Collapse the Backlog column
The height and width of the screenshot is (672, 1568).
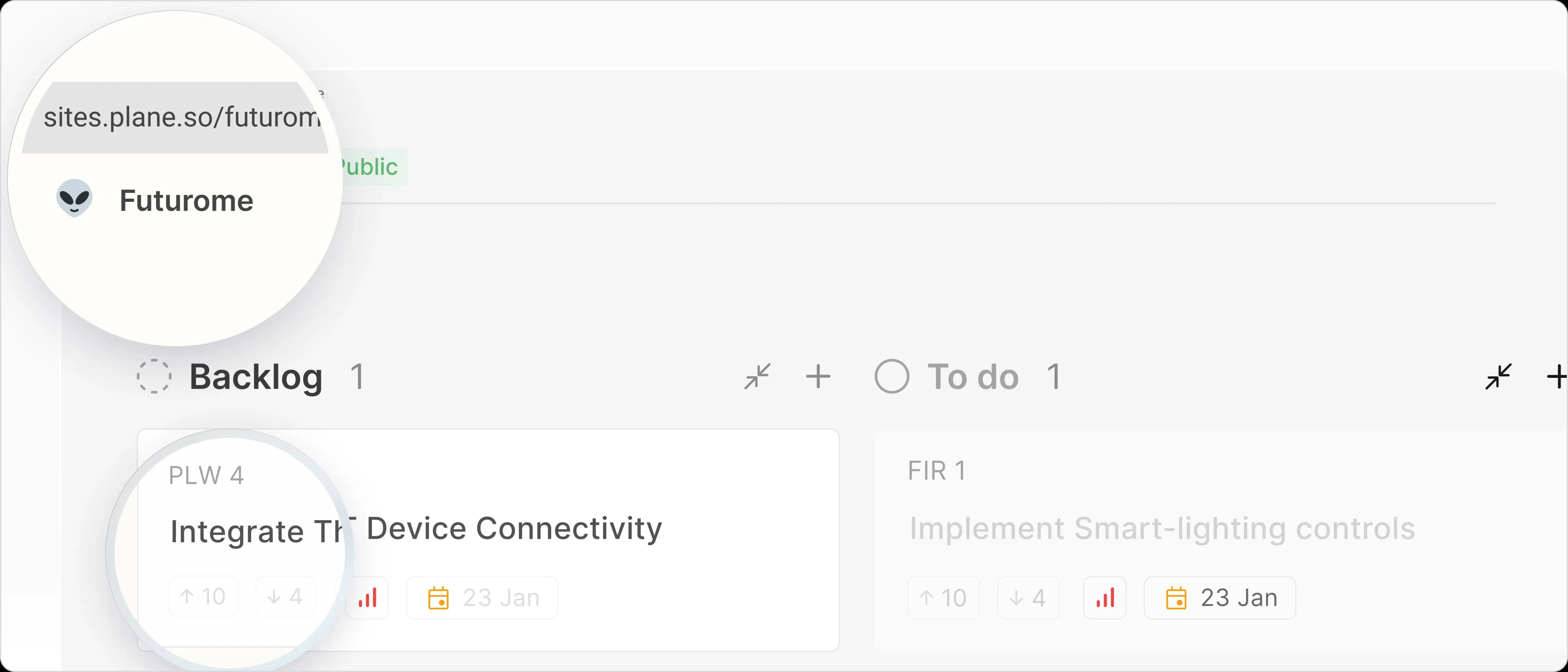coord(757,376)
